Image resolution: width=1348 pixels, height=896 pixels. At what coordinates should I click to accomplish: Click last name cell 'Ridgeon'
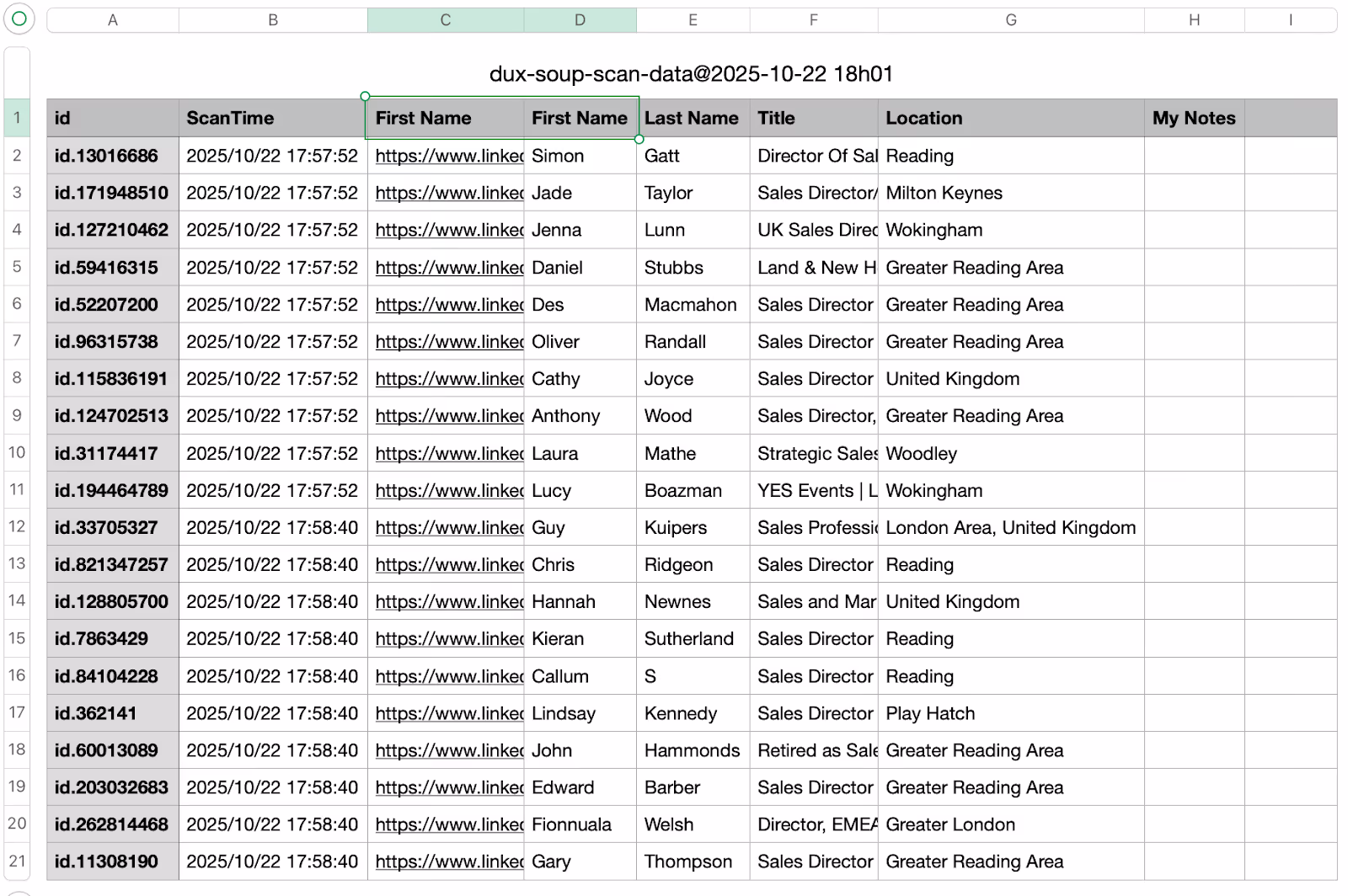(693, 565)
